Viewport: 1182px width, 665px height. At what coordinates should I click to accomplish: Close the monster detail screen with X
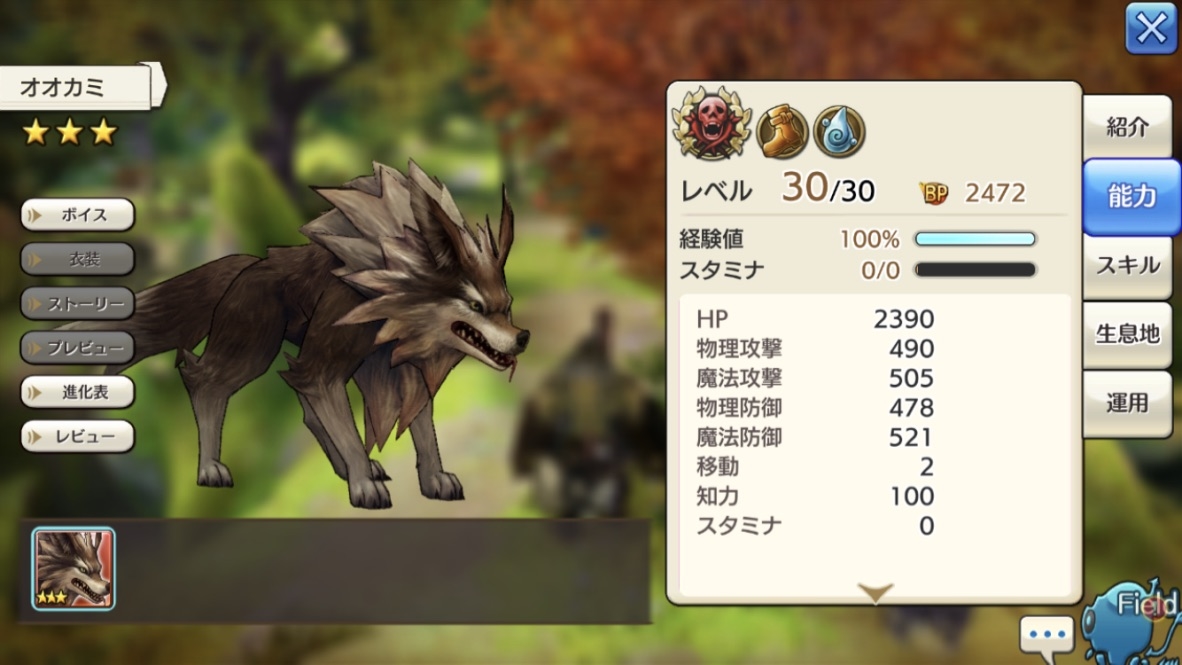click(x=1151, y=28)
